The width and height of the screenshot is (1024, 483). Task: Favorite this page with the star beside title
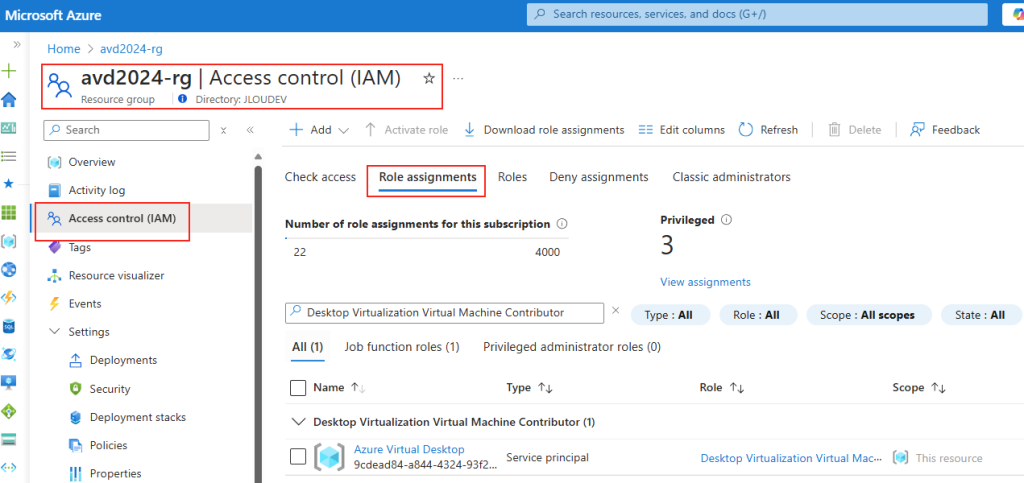pos(429,78)
